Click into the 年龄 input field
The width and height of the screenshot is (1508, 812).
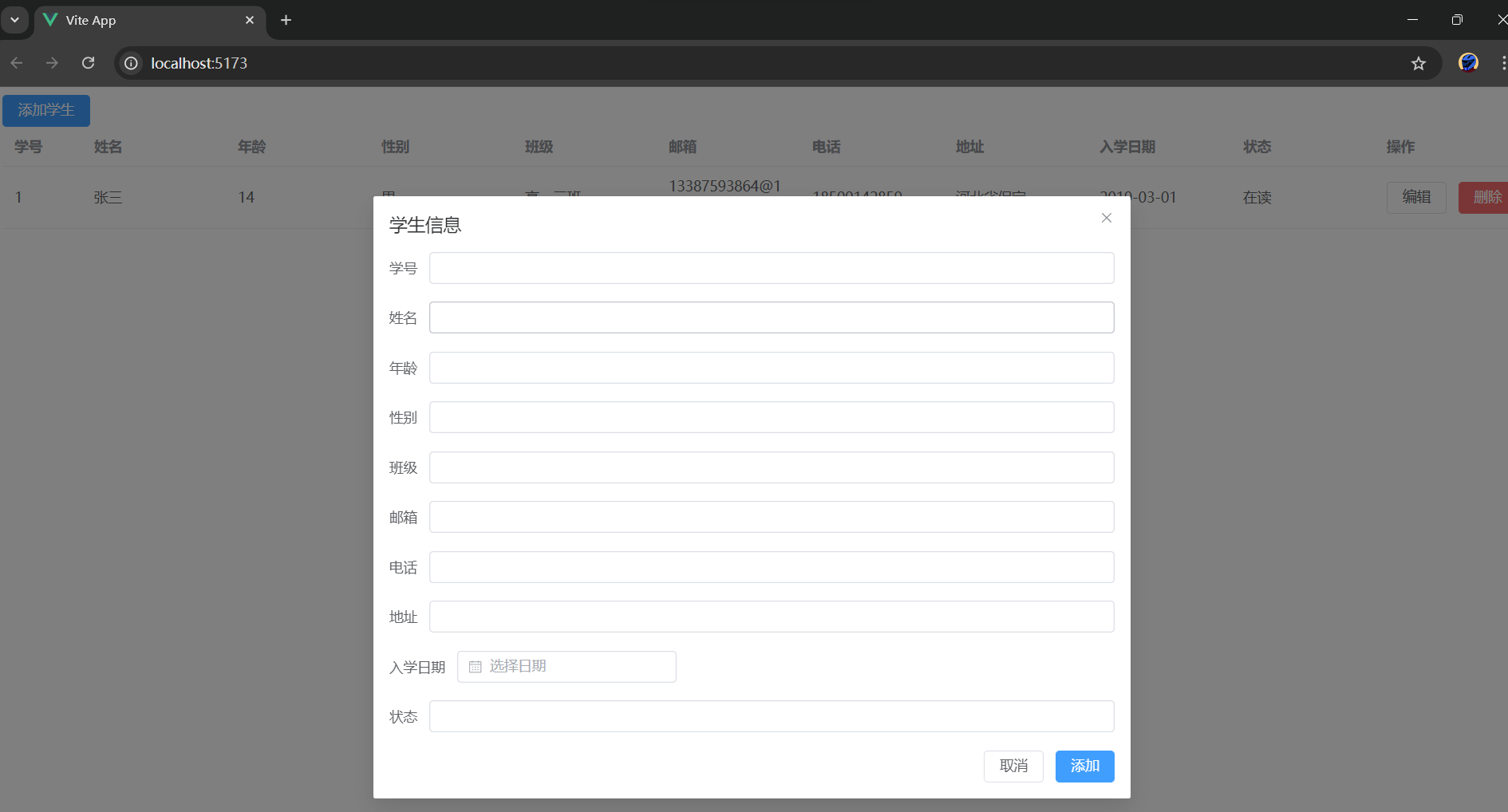[772, 368]
